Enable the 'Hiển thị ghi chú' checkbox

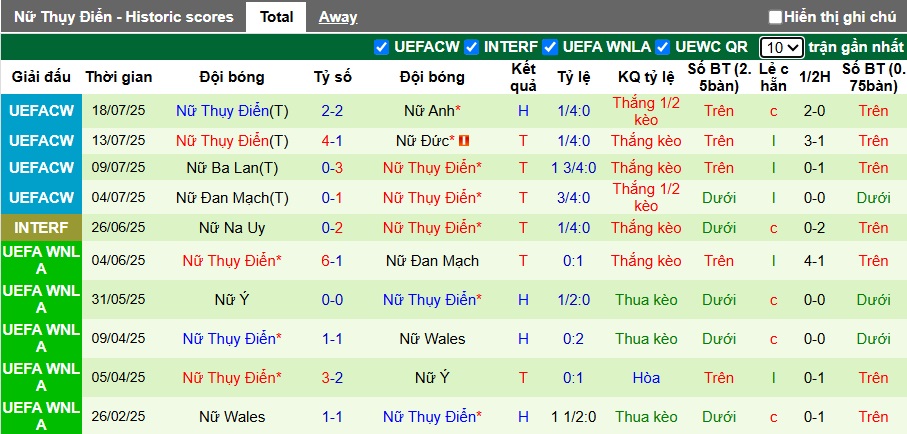pyautogui.click(x=775, y=17)
